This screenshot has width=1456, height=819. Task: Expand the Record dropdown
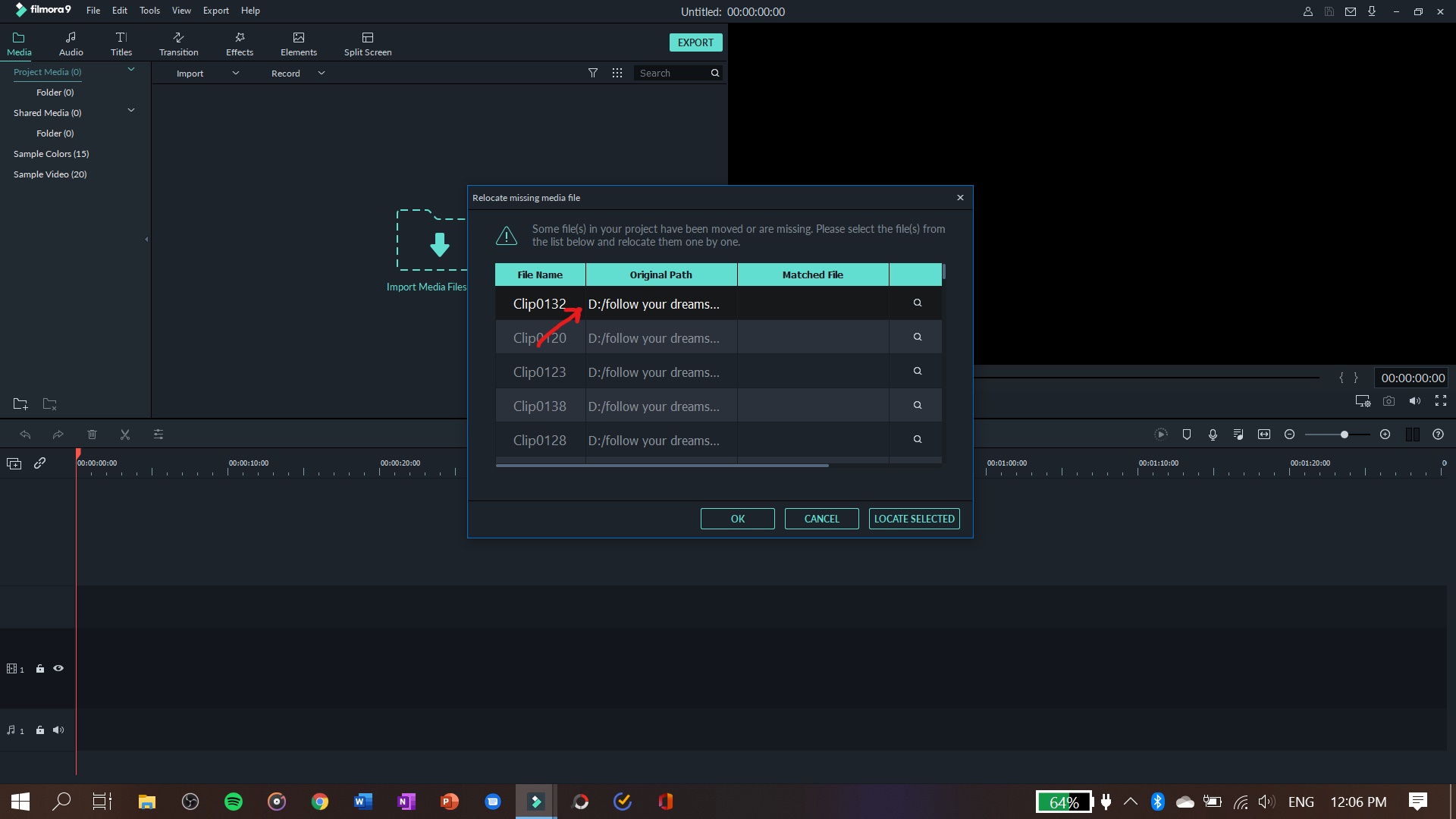click(322, 74)
